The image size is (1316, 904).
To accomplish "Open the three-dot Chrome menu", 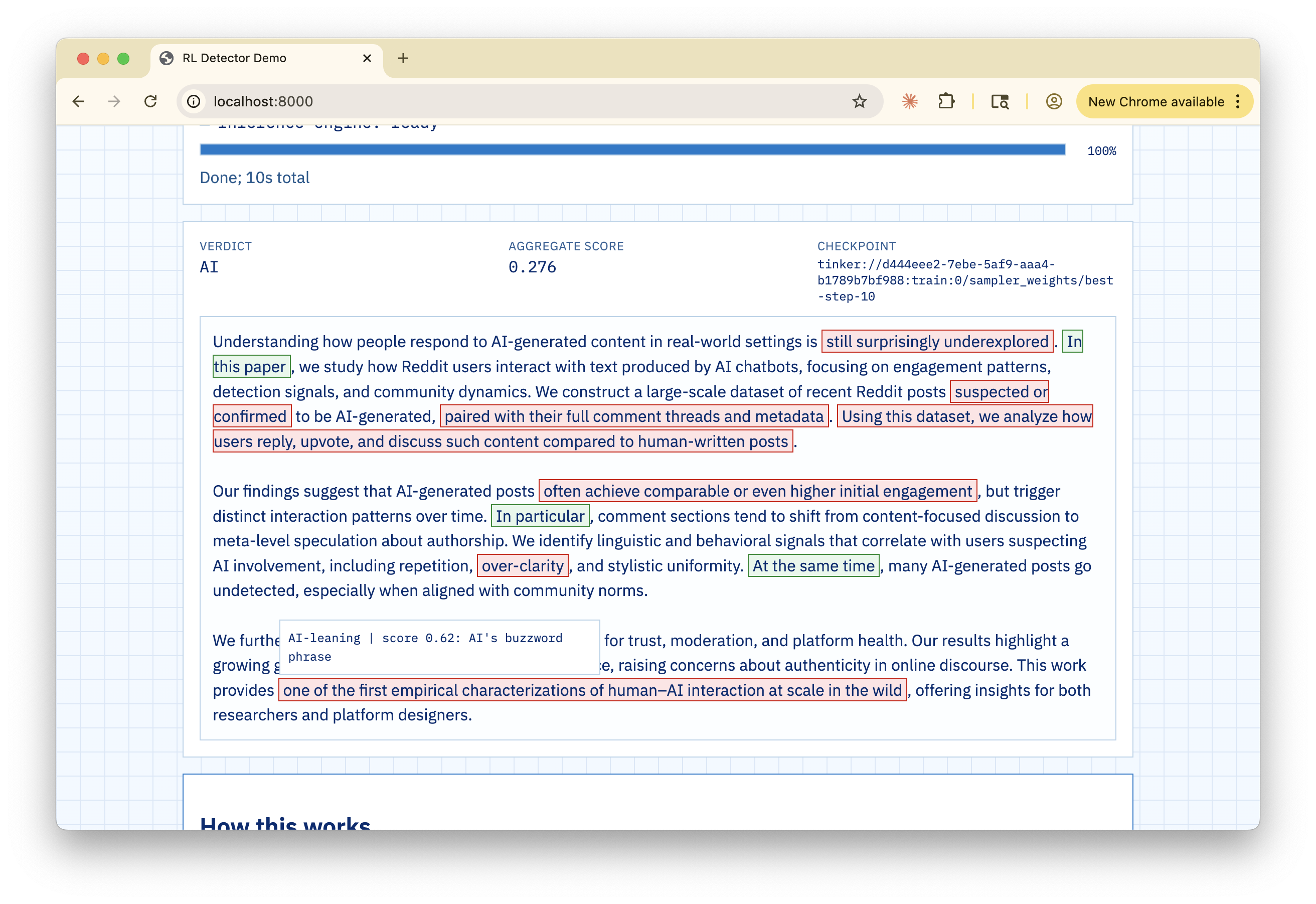I will pyautogui.click(x=1238, y=101).
